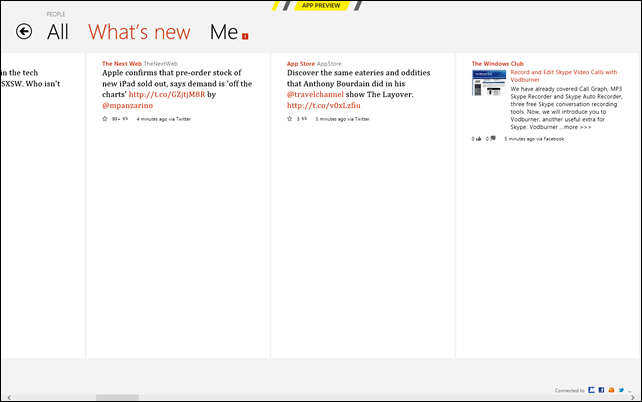Click '5 minutes ago via Twitter' timestamp

tap(342, 119)
